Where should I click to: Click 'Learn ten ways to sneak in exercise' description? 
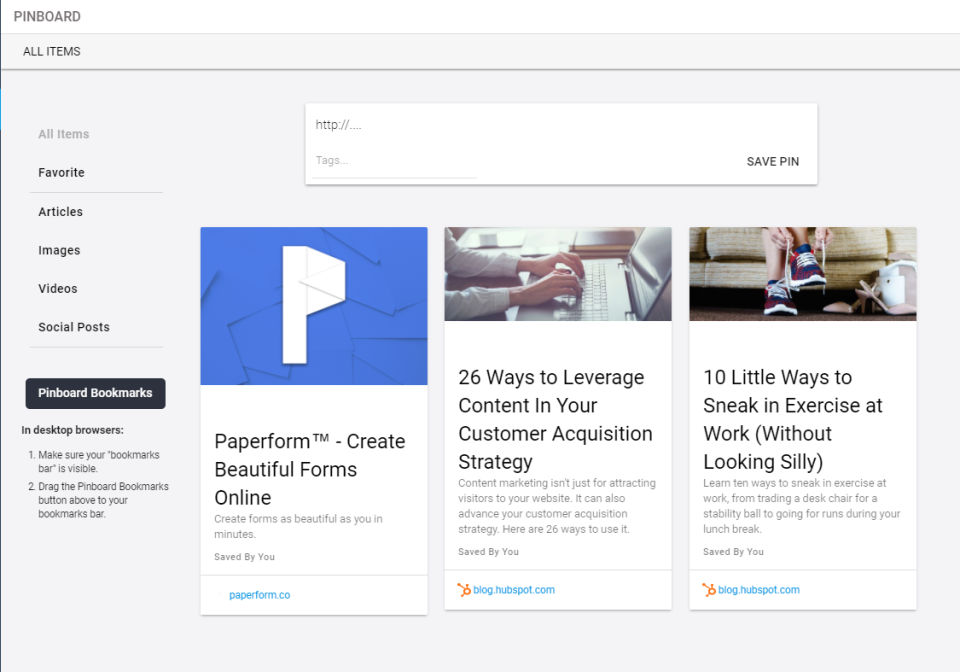point(801,506)
